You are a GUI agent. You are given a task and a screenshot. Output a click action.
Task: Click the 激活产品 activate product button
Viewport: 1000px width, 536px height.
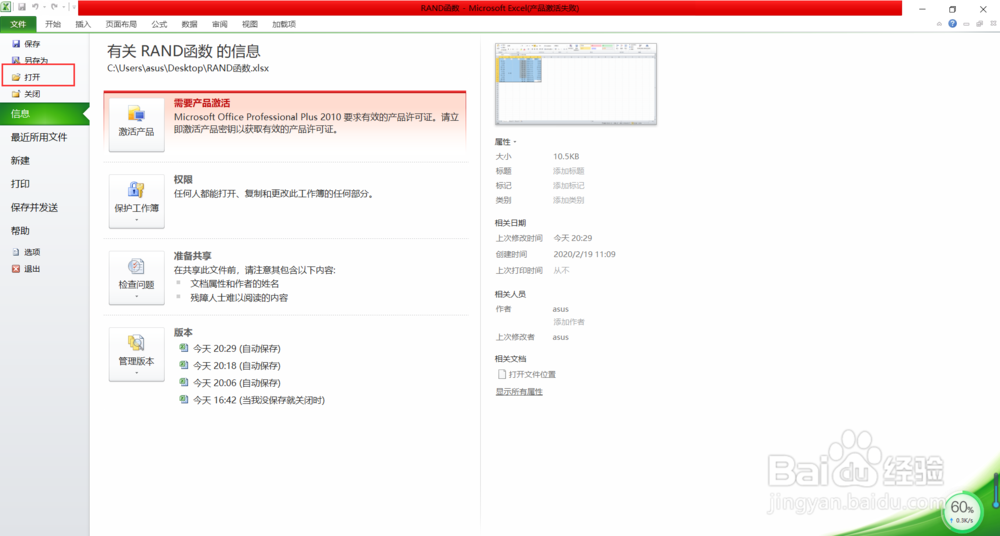pos(136,124)
